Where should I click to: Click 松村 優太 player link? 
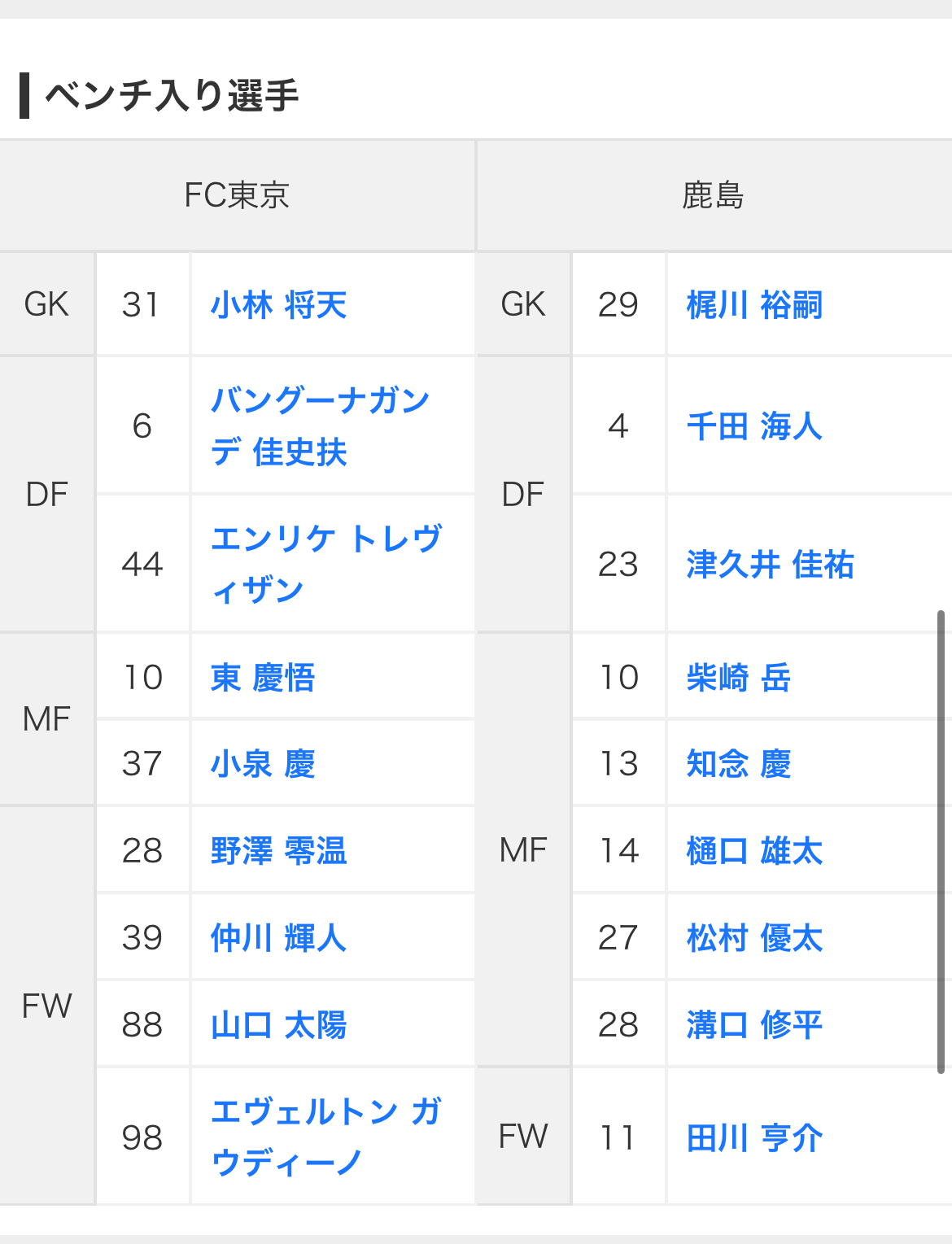(x=754, y=938)
